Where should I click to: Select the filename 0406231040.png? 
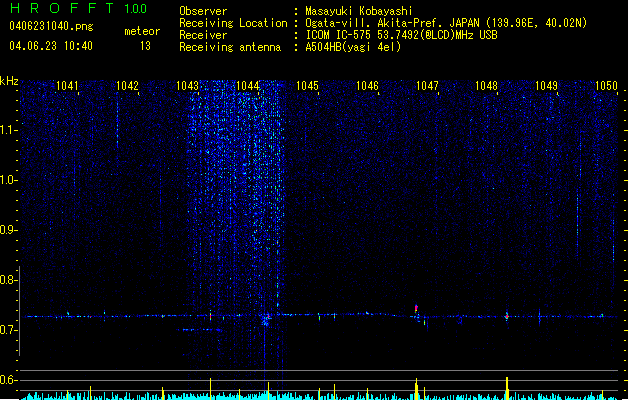click(x=51, y=26)
